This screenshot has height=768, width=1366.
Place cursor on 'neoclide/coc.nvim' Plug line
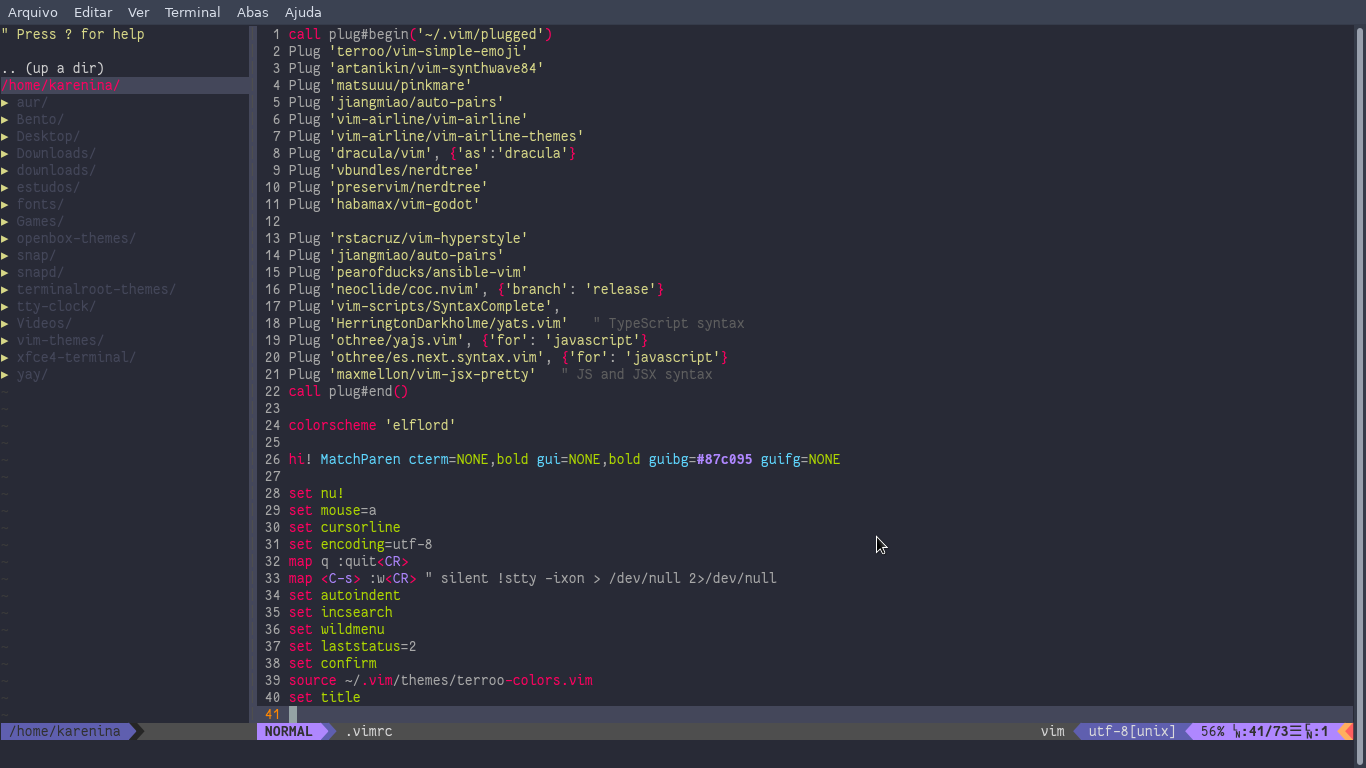coord(476,289)
